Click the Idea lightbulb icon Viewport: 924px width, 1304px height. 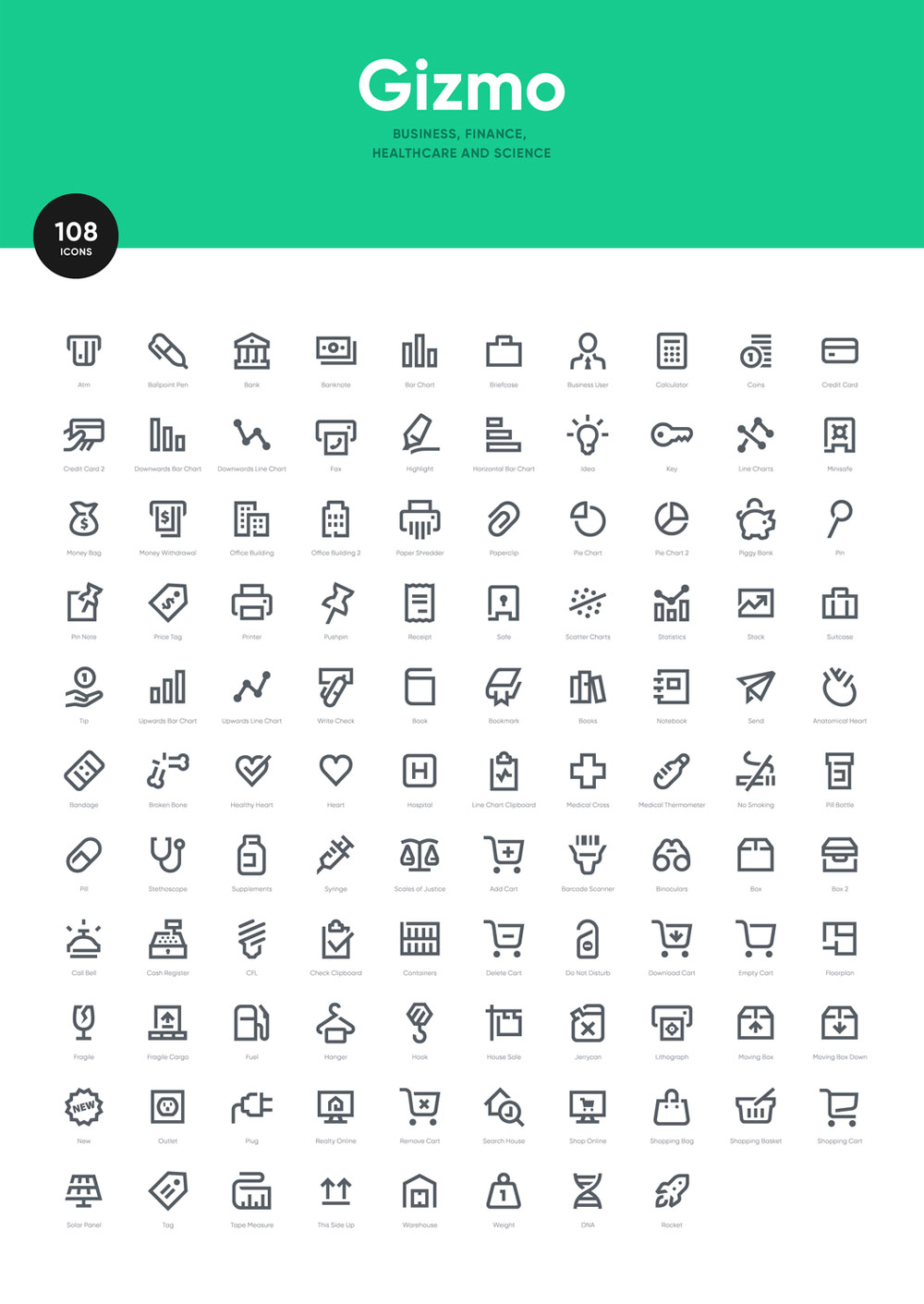(x=588, y=435)
